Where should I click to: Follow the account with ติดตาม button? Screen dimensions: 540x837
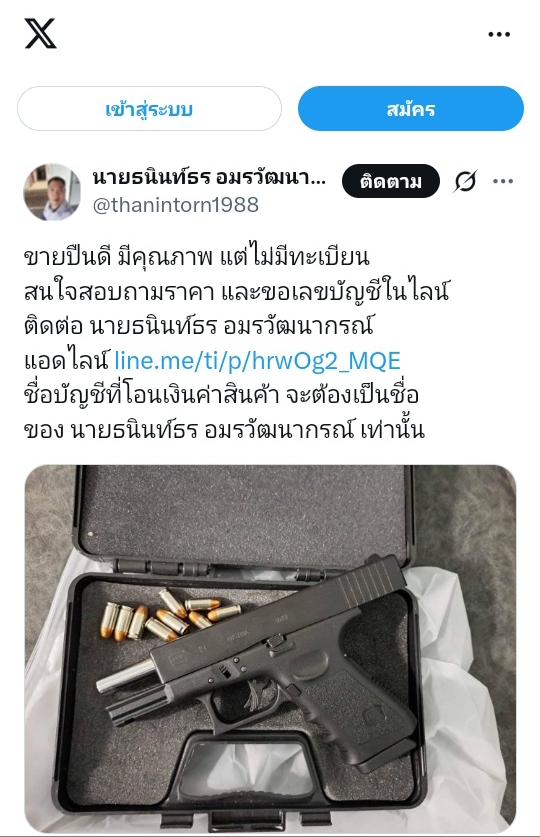coord(391,181)
